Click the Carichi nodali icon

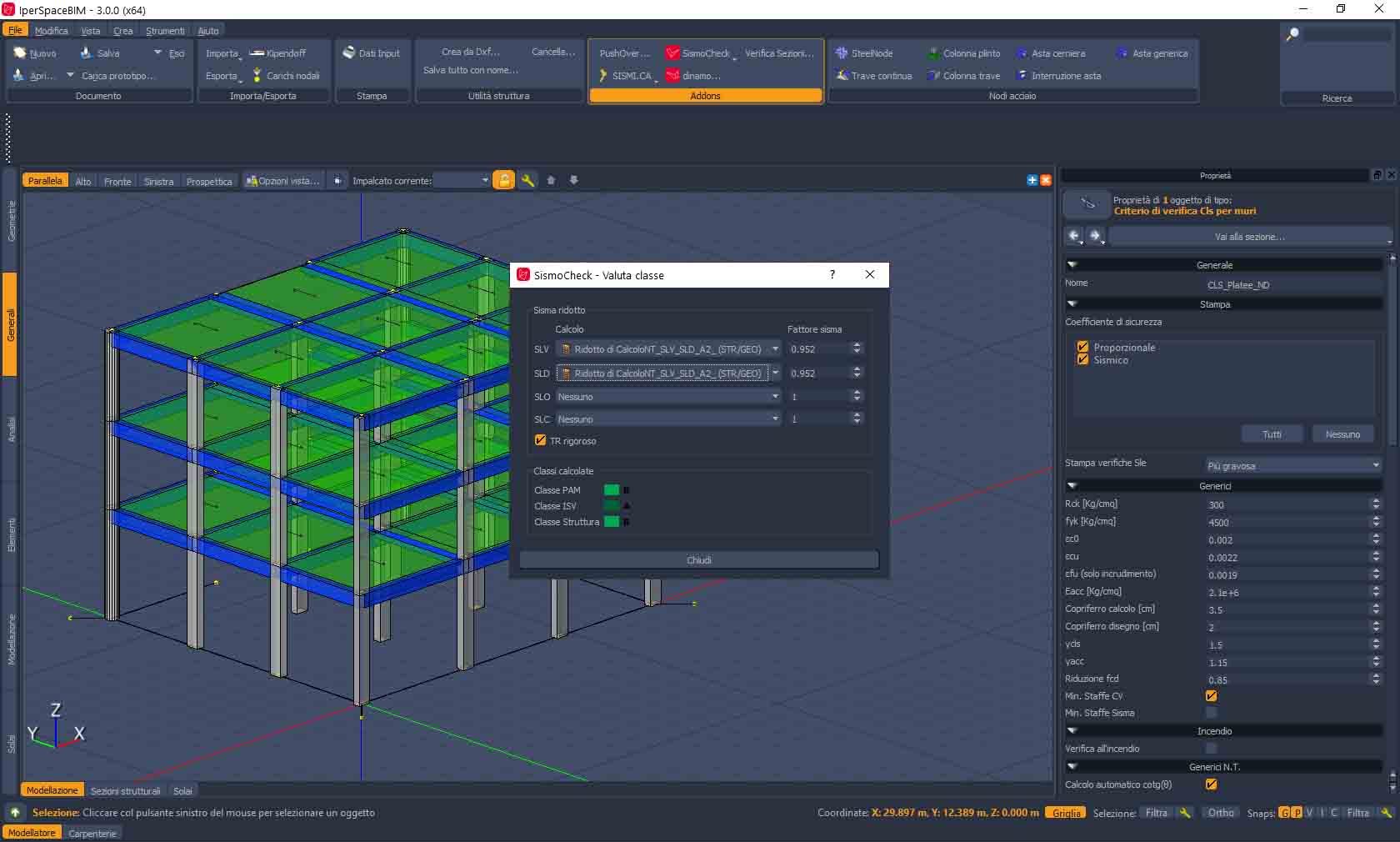(257, 75)
